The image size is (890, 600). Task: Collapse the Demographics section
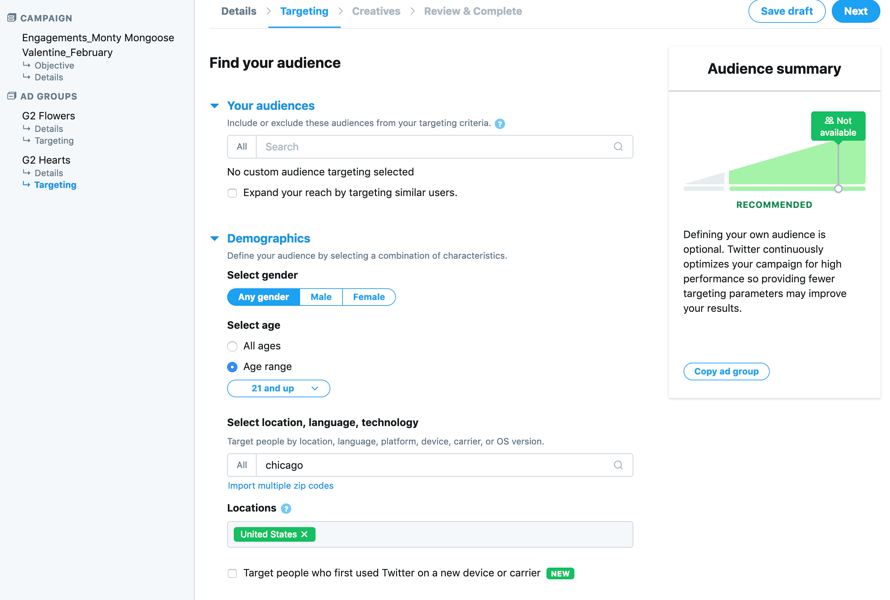[215, 238]
